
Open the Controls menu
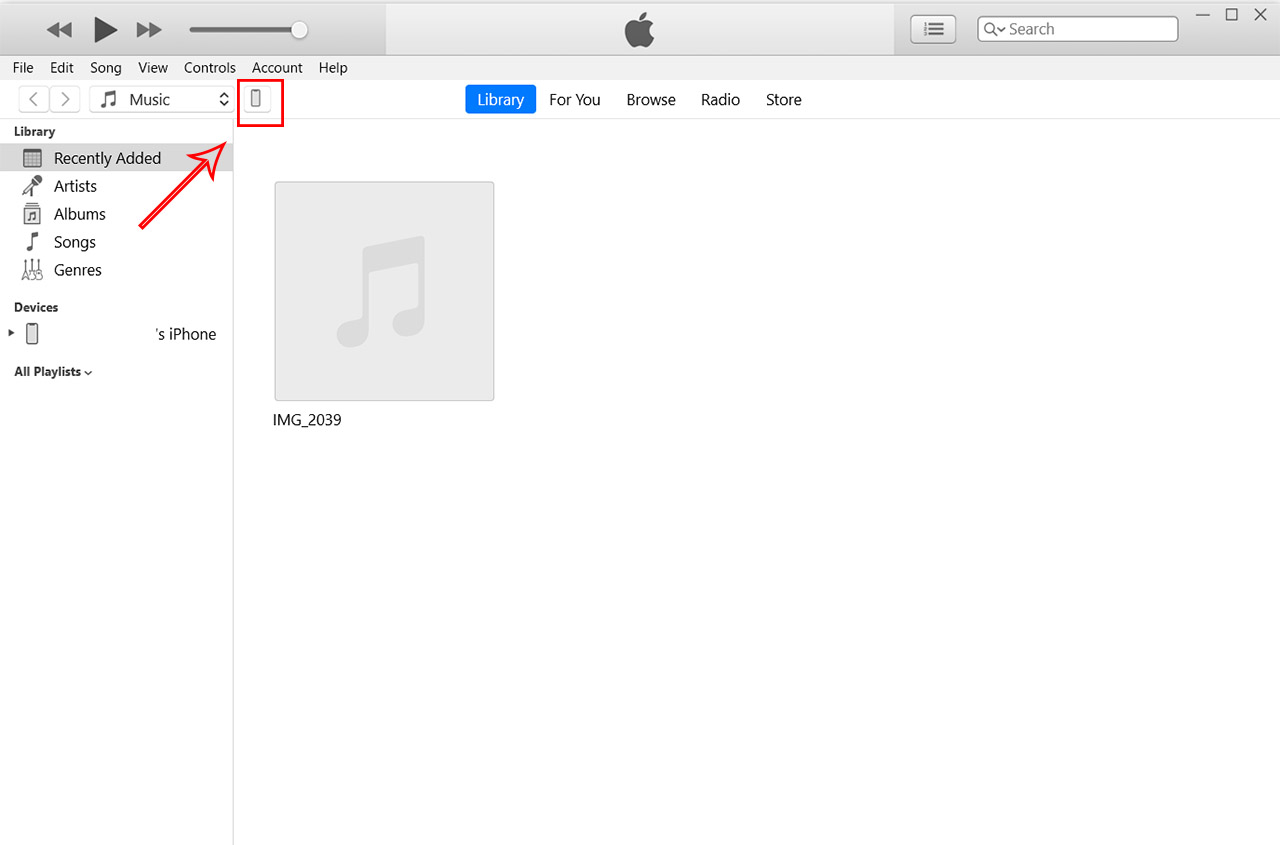coord(210,68)
